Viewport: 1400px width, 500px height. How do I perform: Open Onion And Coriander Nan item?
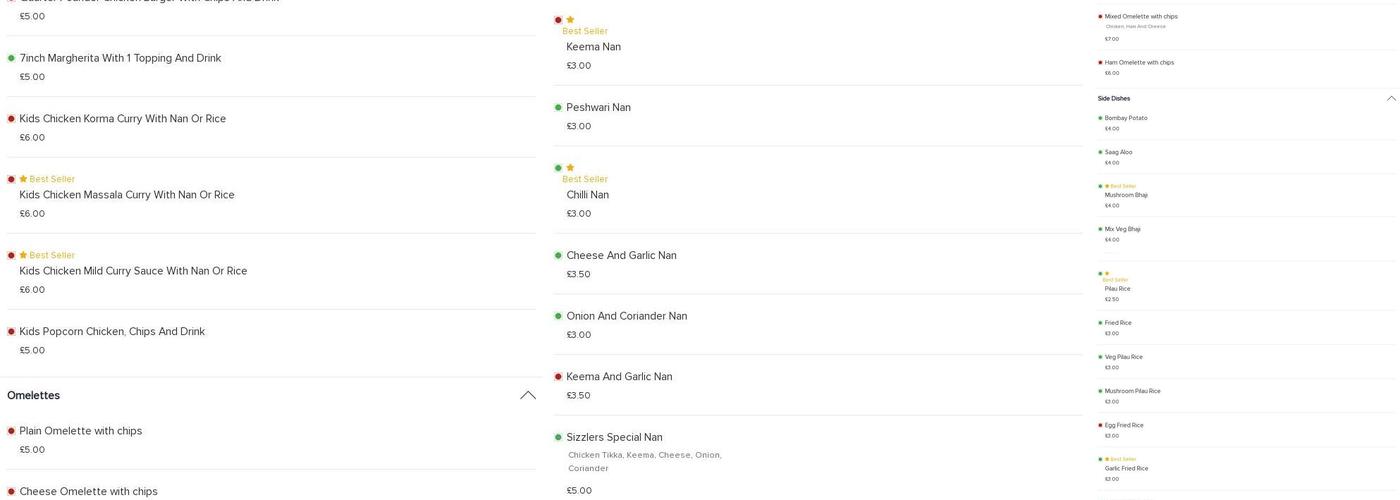point(626,317)
